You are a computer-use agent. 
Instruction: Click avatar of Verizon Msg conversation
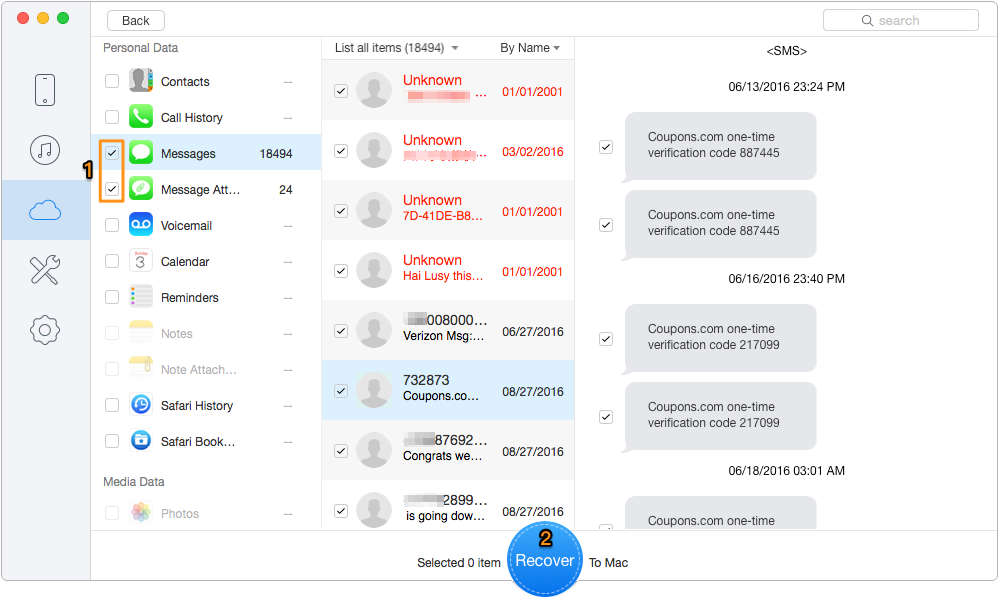[x=374, y=330]
